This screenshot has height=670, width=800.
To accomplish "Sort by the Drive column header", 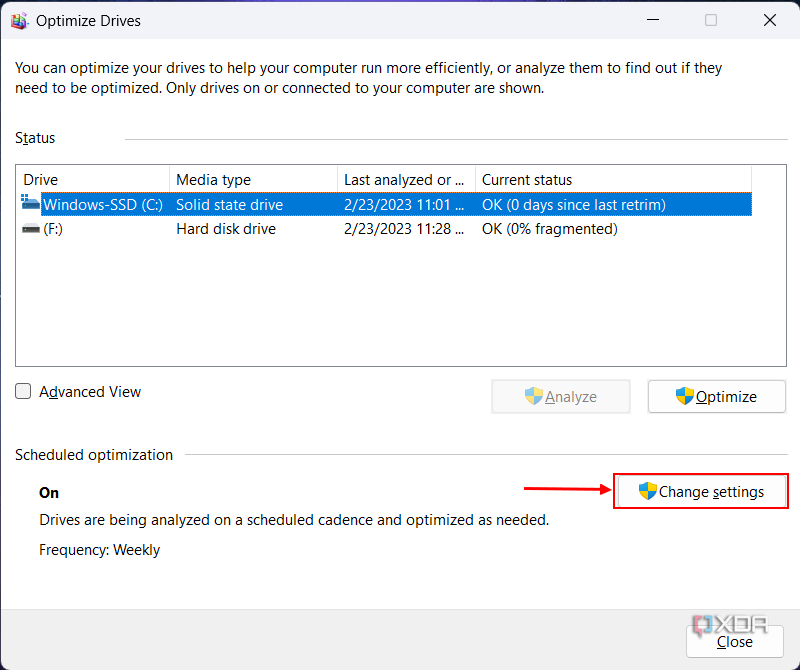I will pos(94,180).
